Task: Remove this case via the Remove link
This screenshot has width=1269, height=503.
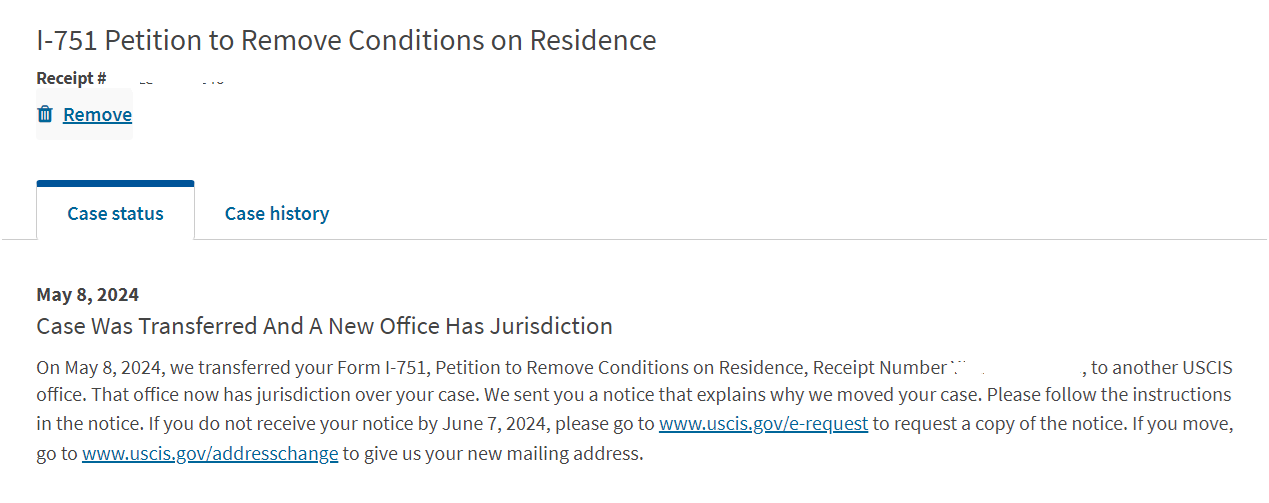Action: tap(97, 114)
